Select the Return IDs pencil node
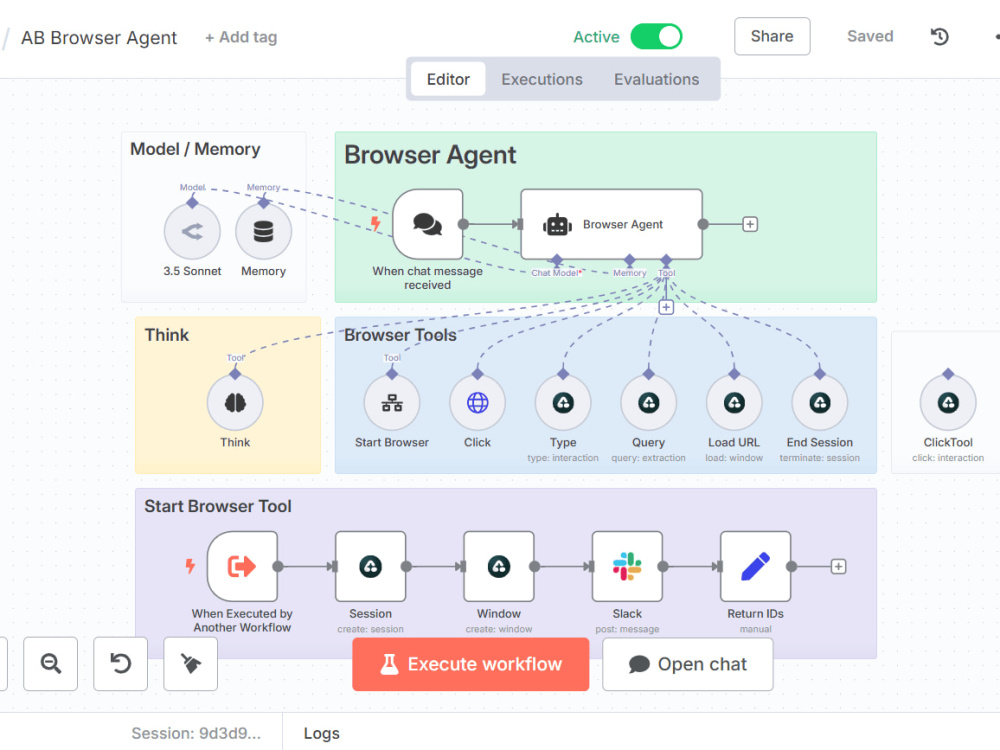Viewport: 1000px width, 750px height. click(756, 566)
